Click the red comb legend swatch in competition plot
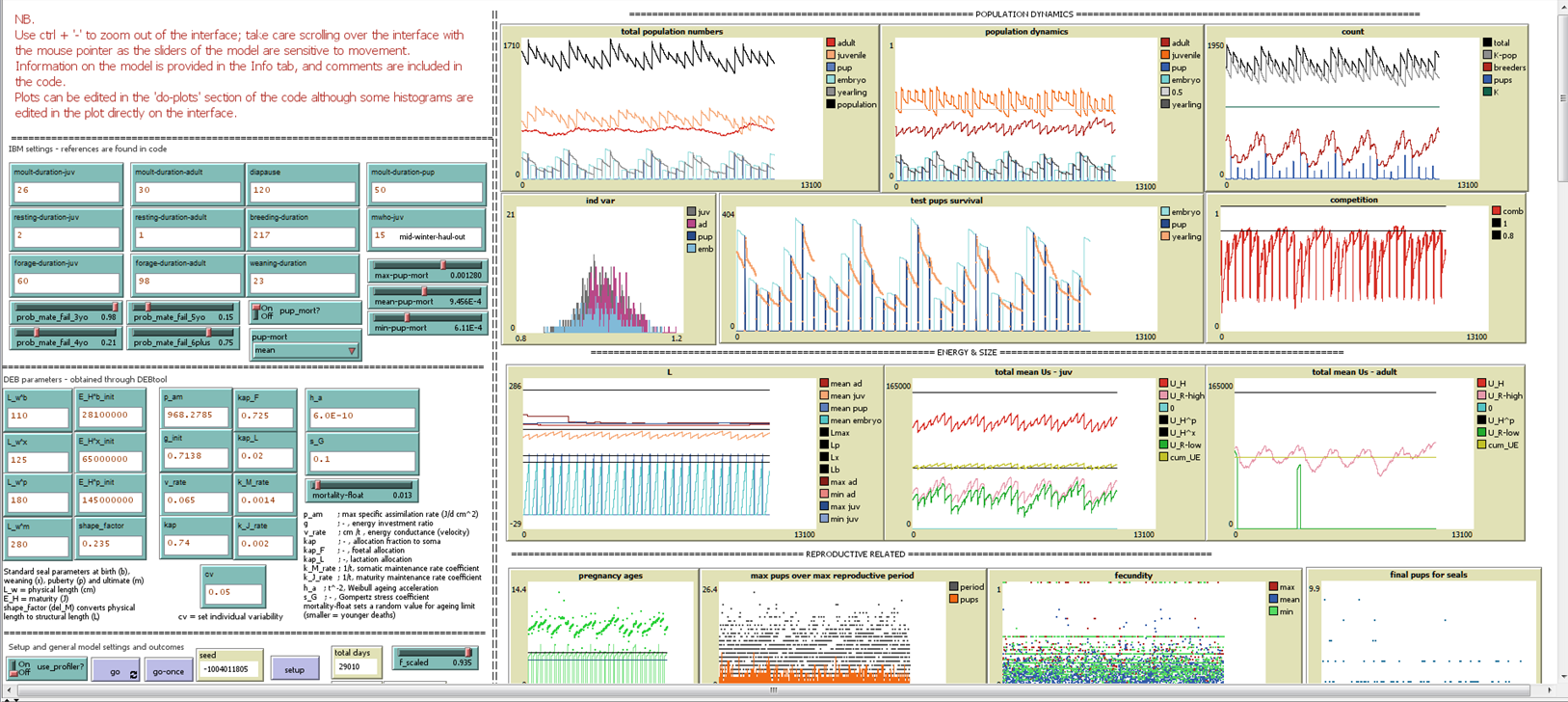Image resolution: width=1568 pixels, height=702 pixels. (1496, 211)
